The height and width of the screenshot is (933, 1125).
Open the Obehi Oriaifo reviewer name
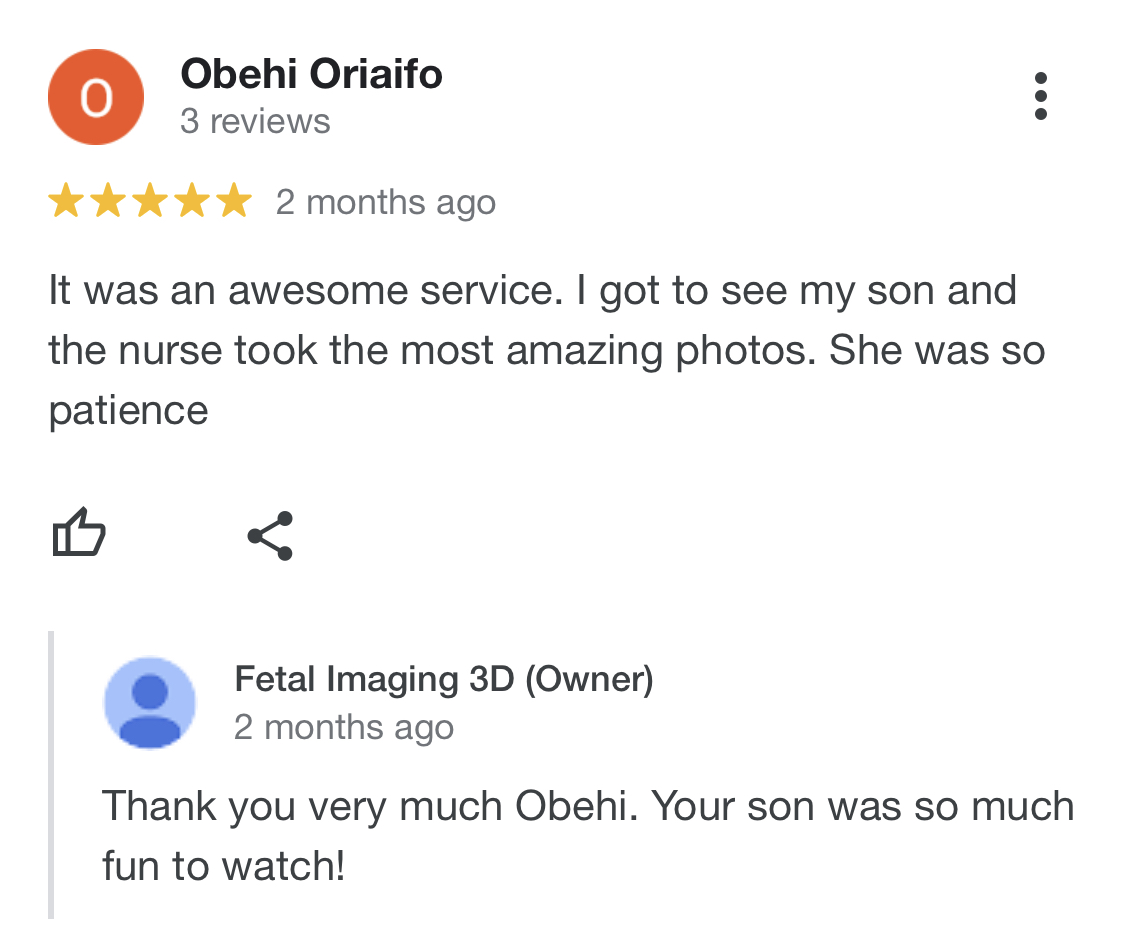coord(311,74)
